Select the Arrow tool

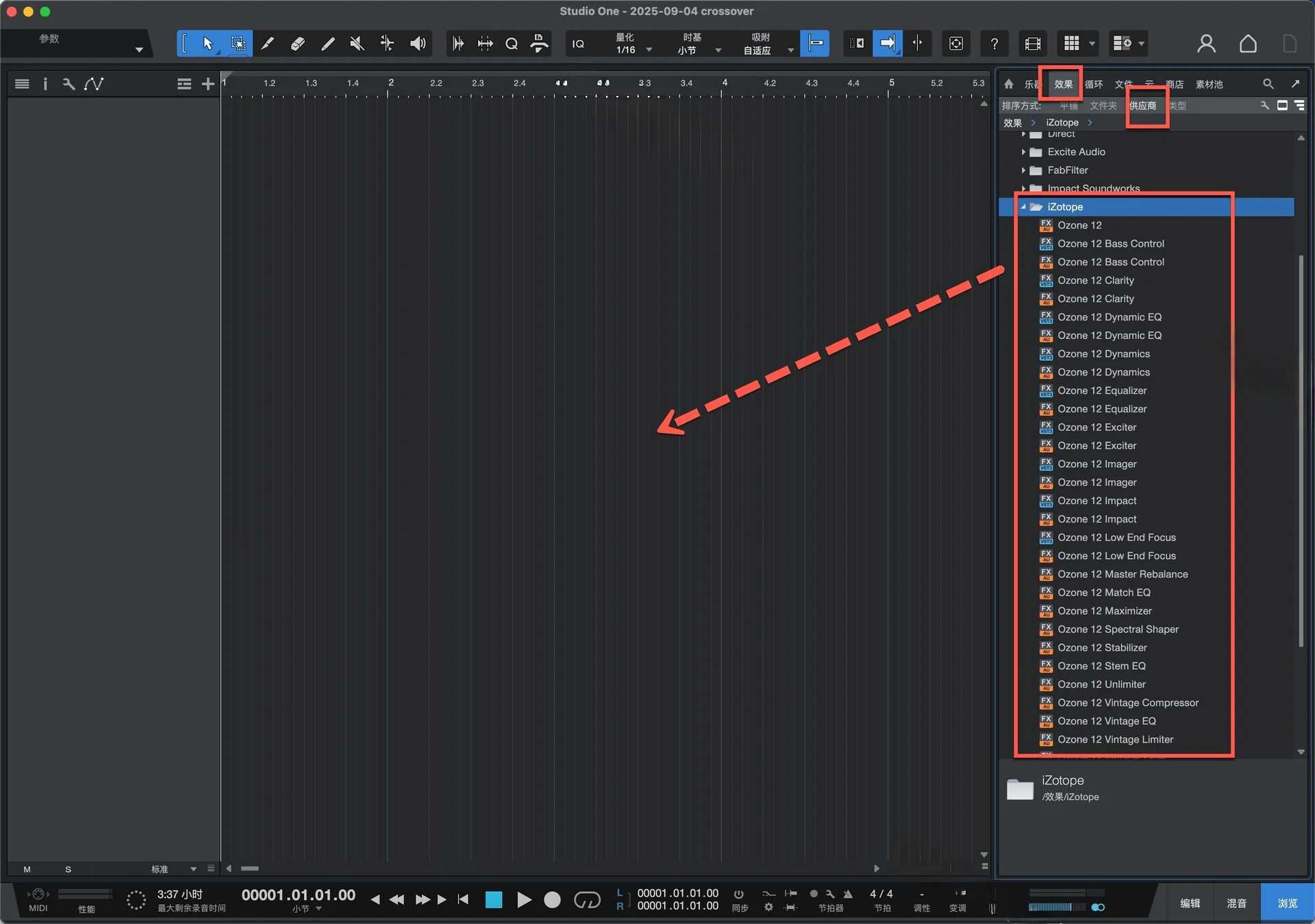click(x=208, y=44)
